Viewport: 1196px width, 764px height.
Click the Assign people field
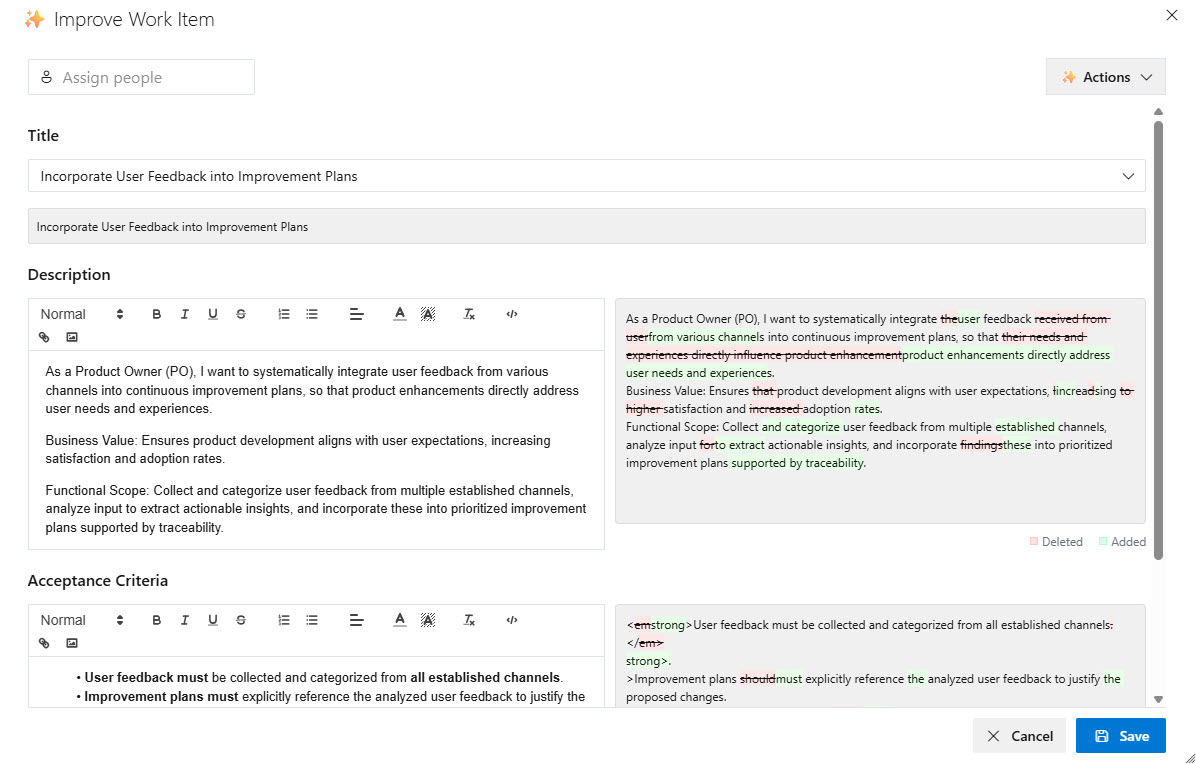click(141, 78)
